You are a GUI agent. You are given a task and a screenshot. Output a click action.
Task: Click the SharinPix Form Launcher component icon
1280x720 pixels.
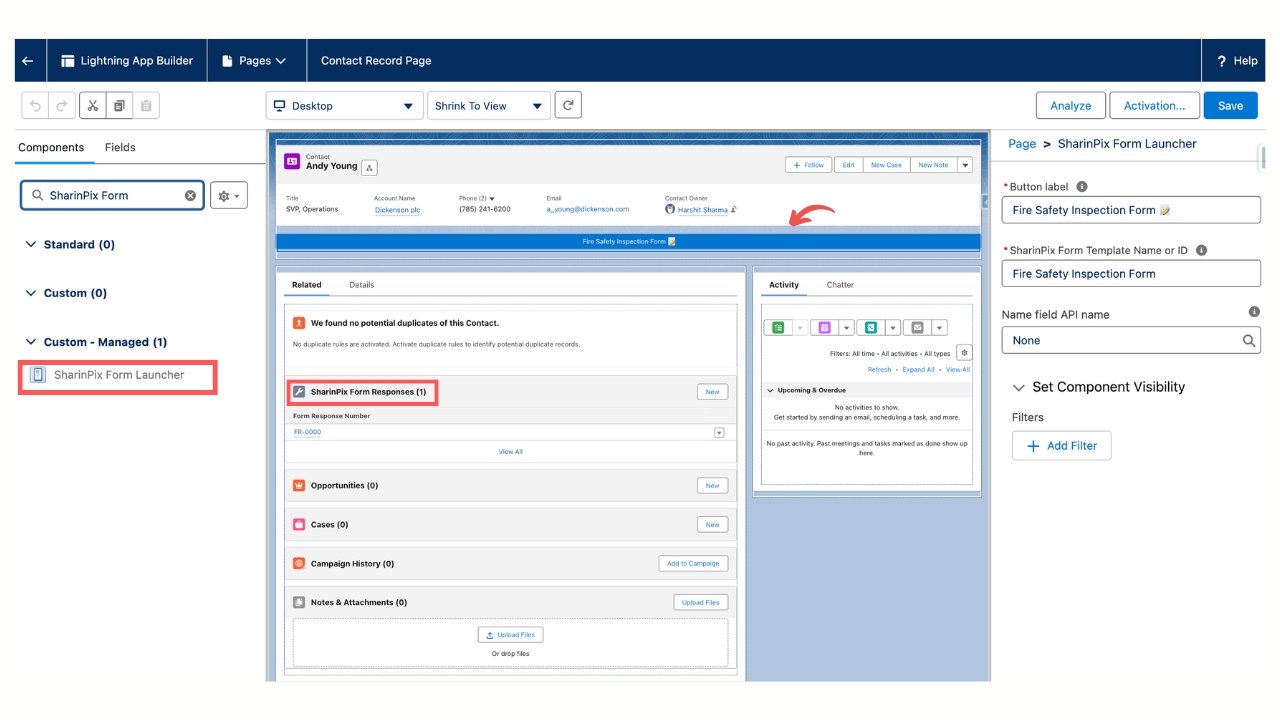pos(38,375)
